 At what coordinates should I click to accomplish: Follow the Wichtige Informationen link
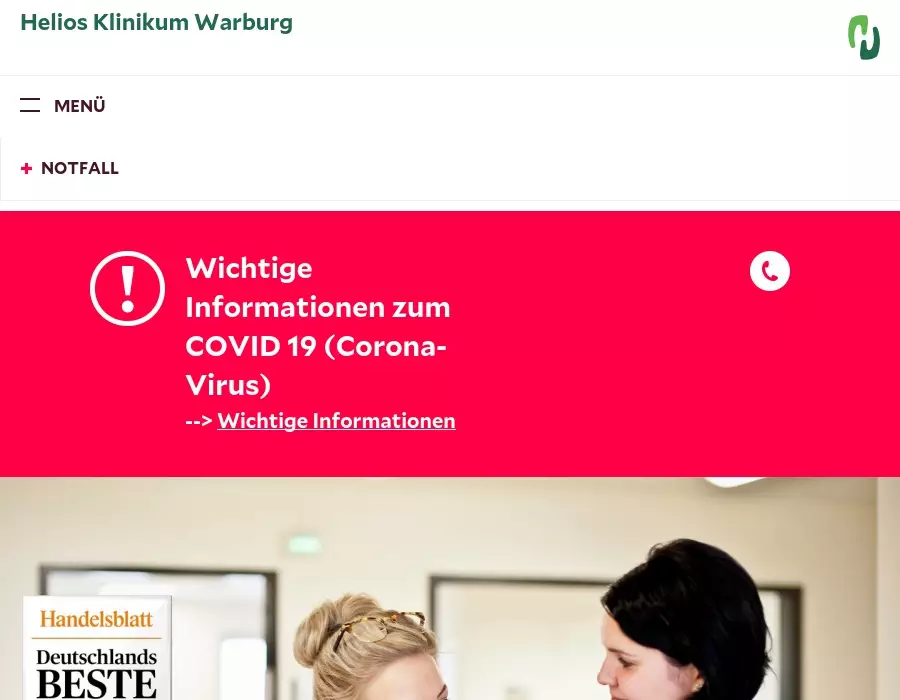(336, 421)
